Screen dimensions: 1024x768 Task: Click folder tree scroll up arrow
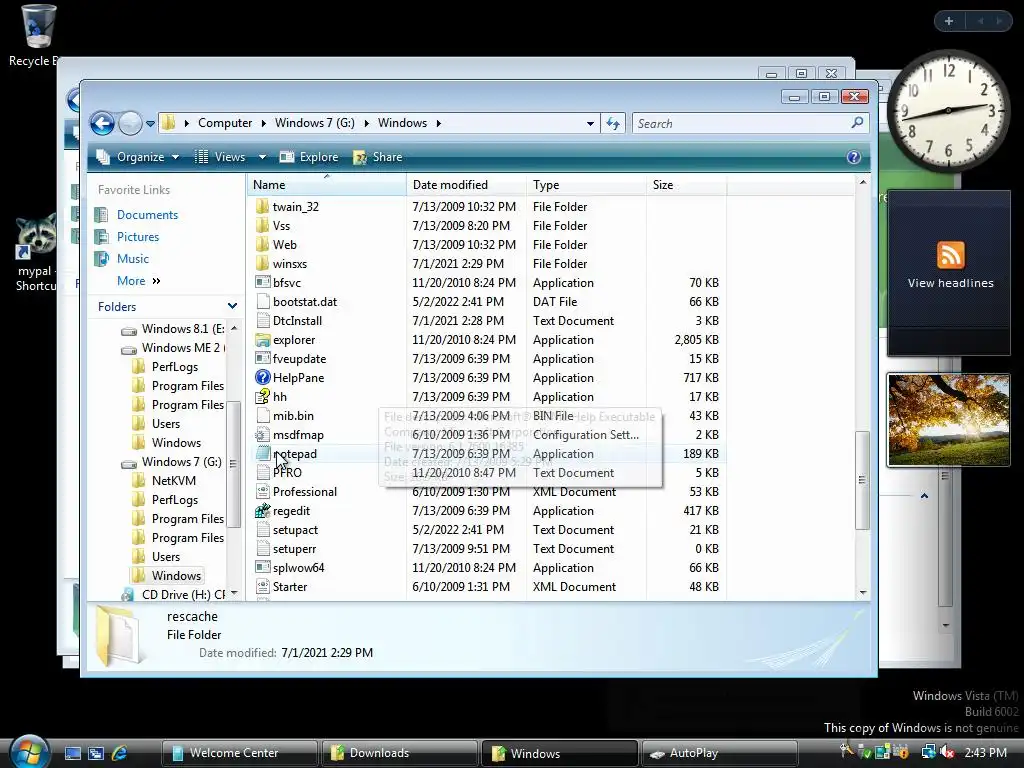pyautogui.click(x=234, y=328)
